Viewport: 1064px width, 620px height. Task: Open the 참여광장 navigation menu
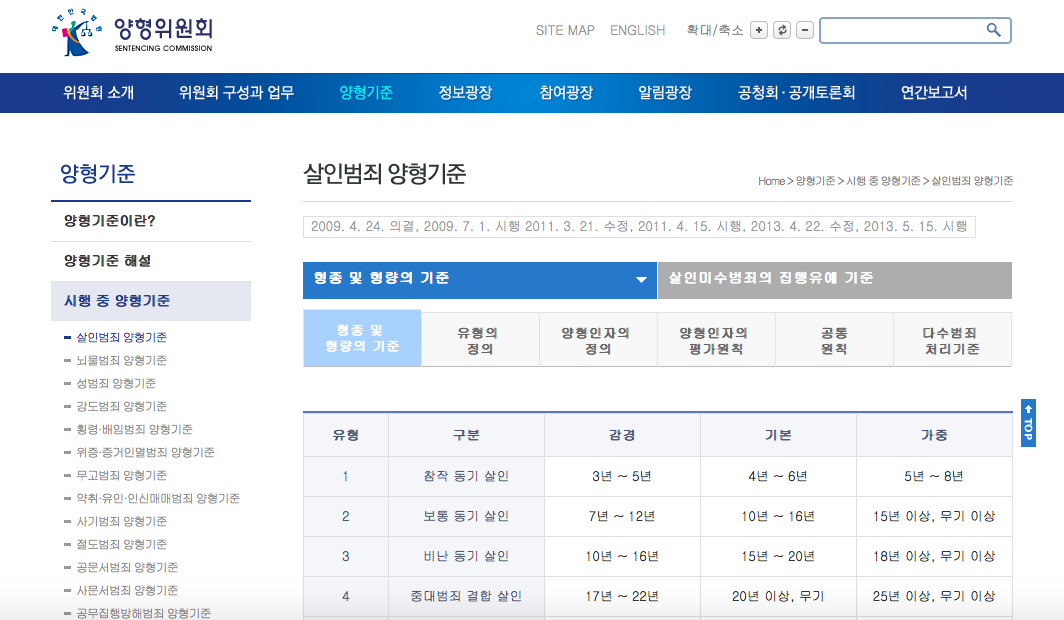pos(565,92)
